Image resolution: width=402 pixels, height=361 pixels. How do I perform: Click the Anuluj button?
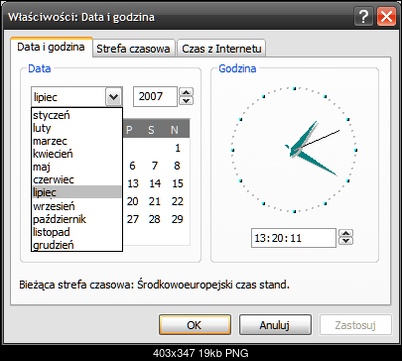click(x=275, y=325)
